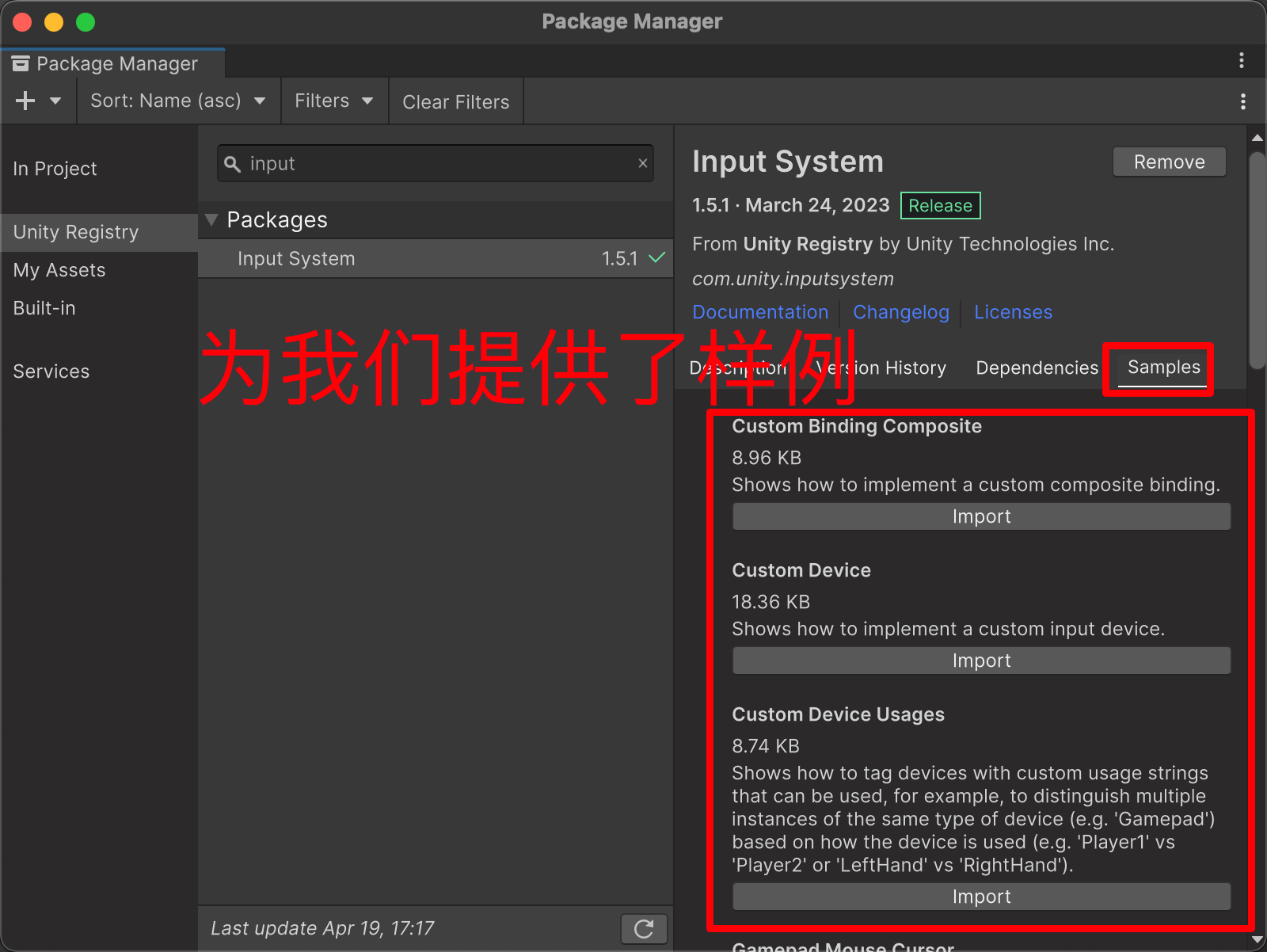This screenshot has width=1267, height=952.
Task: Click the Search magnifier icon
Action: 232,164
